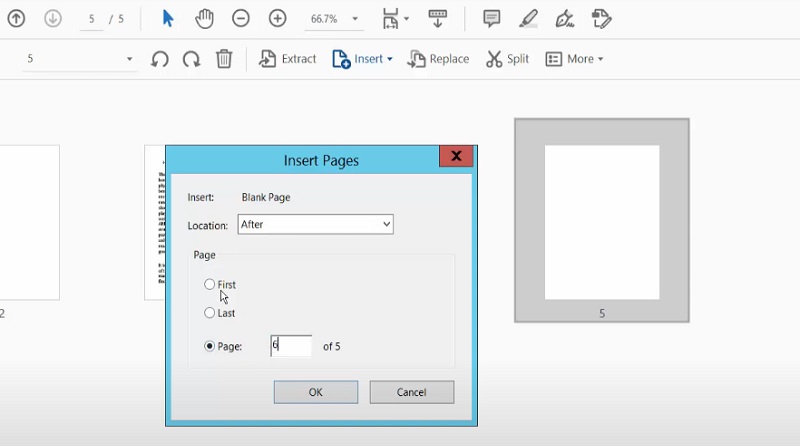Select page 2 thumbnail
This screenshot has width=800, height=446.
[30, 222]
